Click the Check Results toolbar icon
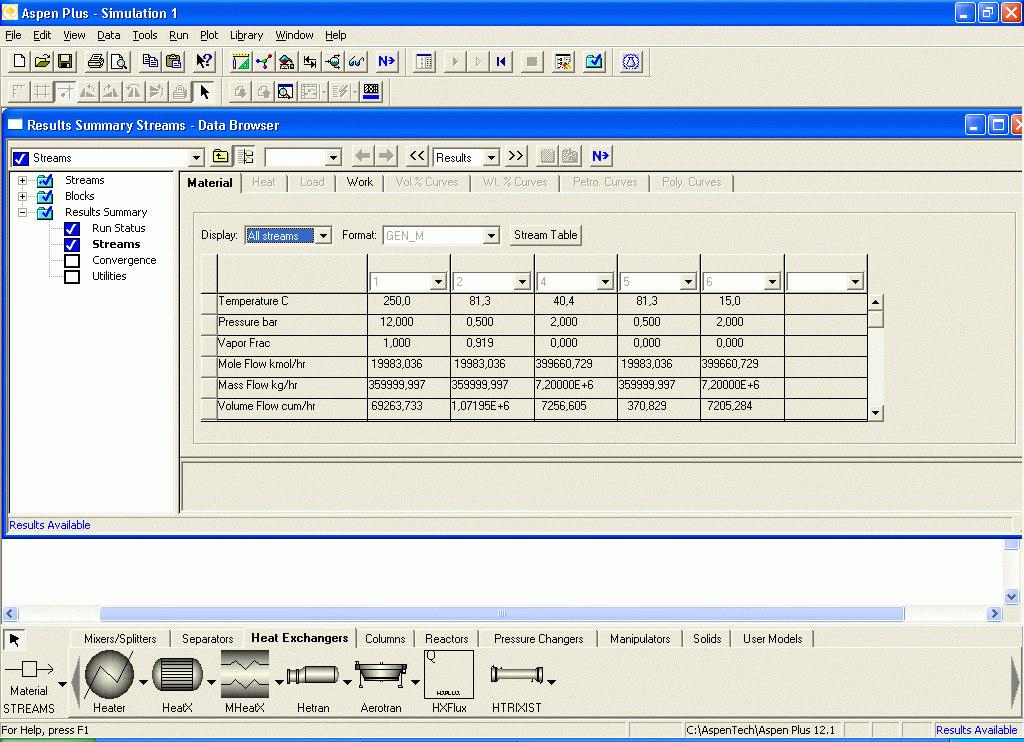Viewport: 1024px width, 742px height. coord(594,61)
